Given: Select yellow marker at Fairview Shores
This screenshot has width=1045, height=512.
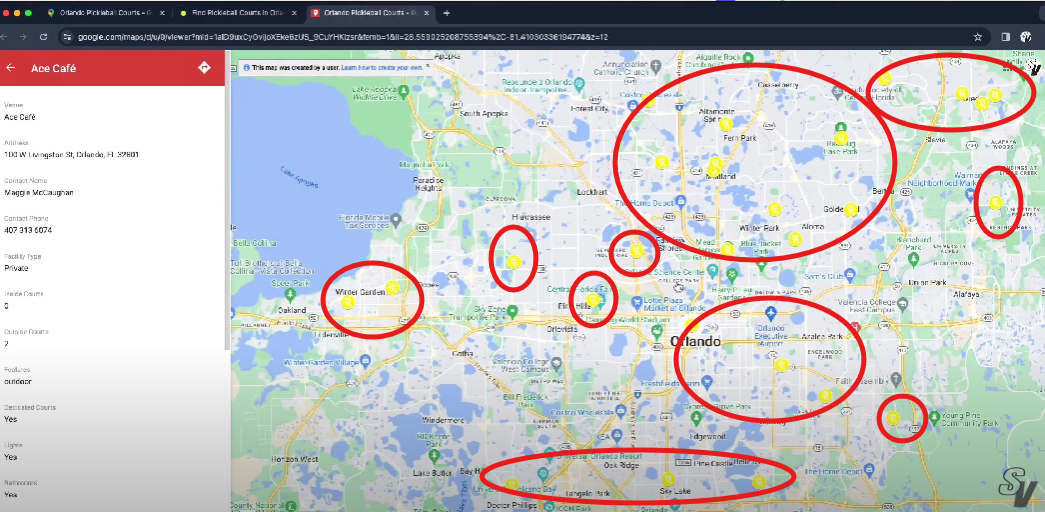Looking at the screenshot, I should tap(636, 251).
